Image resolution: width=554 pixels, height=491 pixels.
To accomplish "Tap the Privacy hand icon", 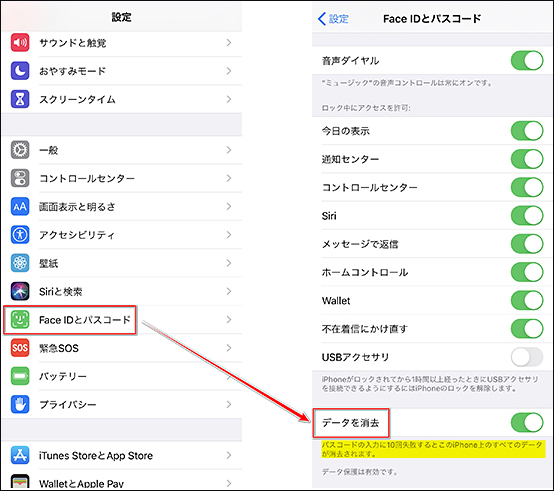I will pos(20,404).
